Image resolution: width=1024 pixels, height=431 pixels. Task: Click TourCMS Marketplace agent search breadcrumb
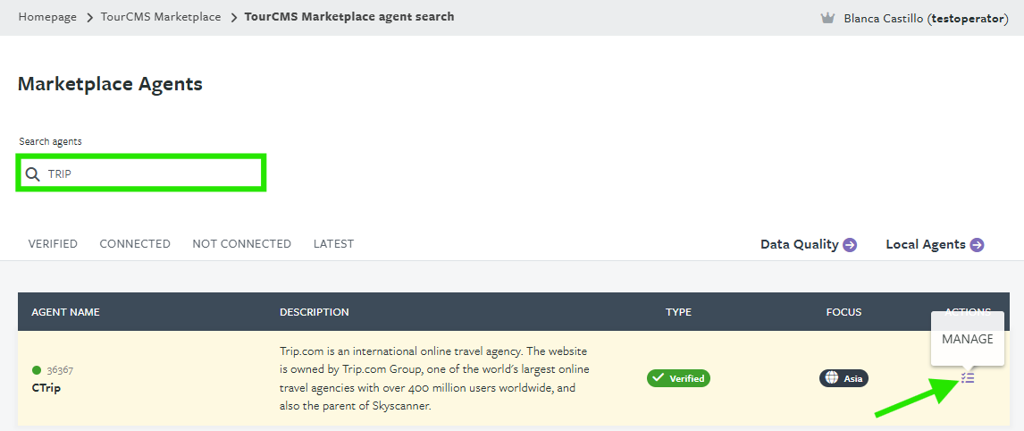(x=349, y=17)
